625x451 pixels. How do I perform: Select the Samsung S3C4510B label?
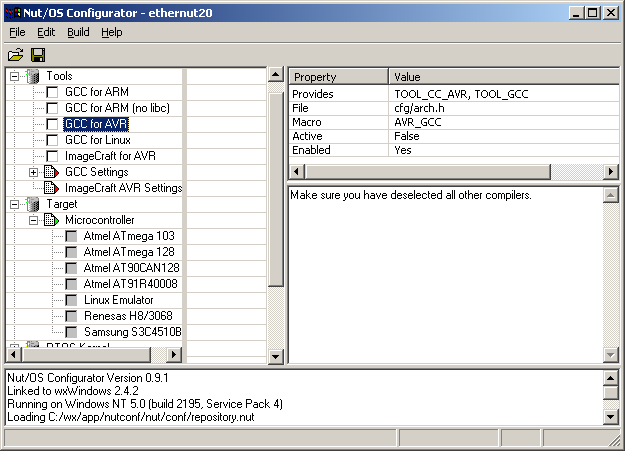132,332
